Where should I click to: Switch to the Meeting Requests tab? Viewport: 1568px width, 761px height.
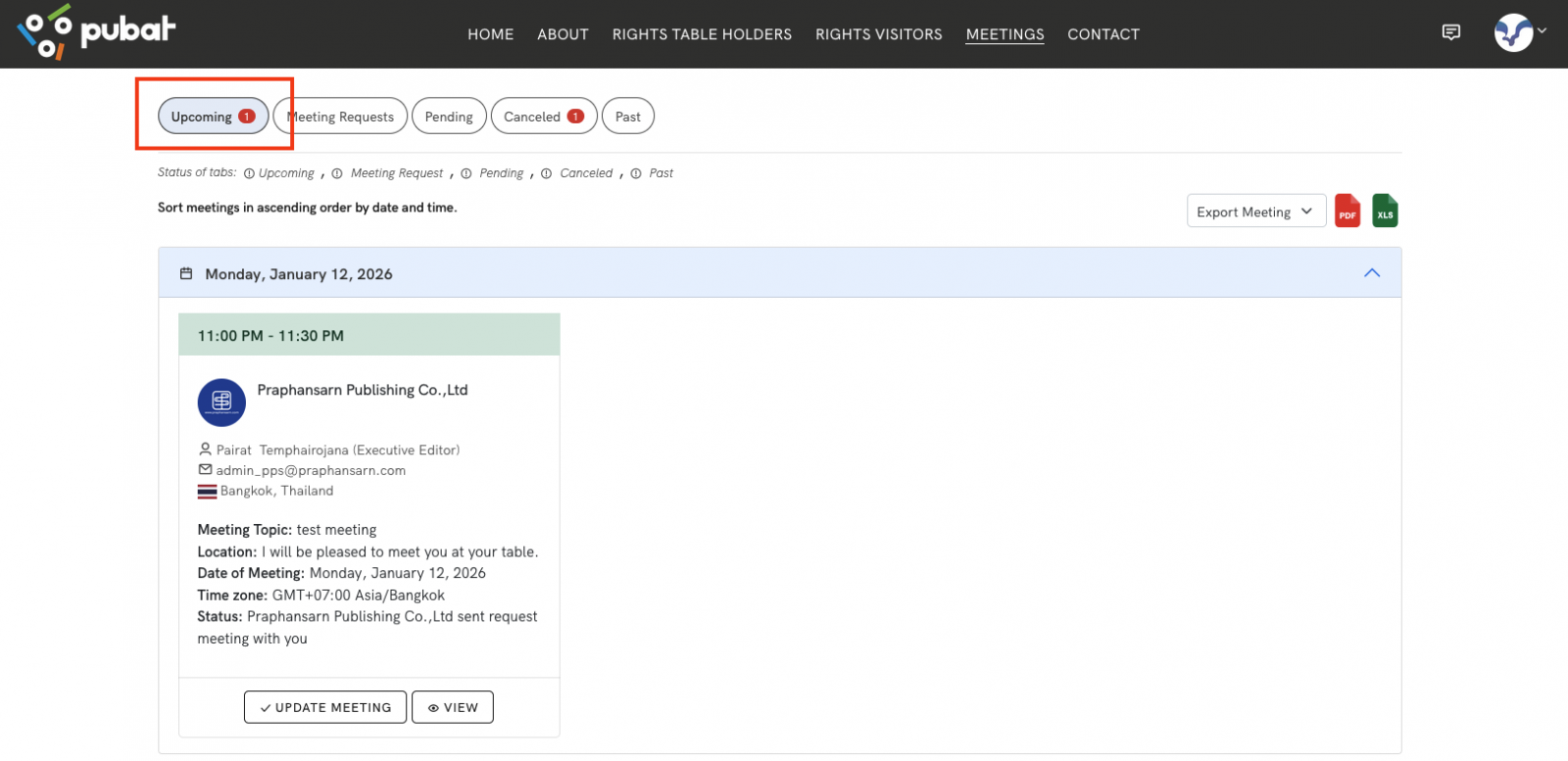(340, 116)
